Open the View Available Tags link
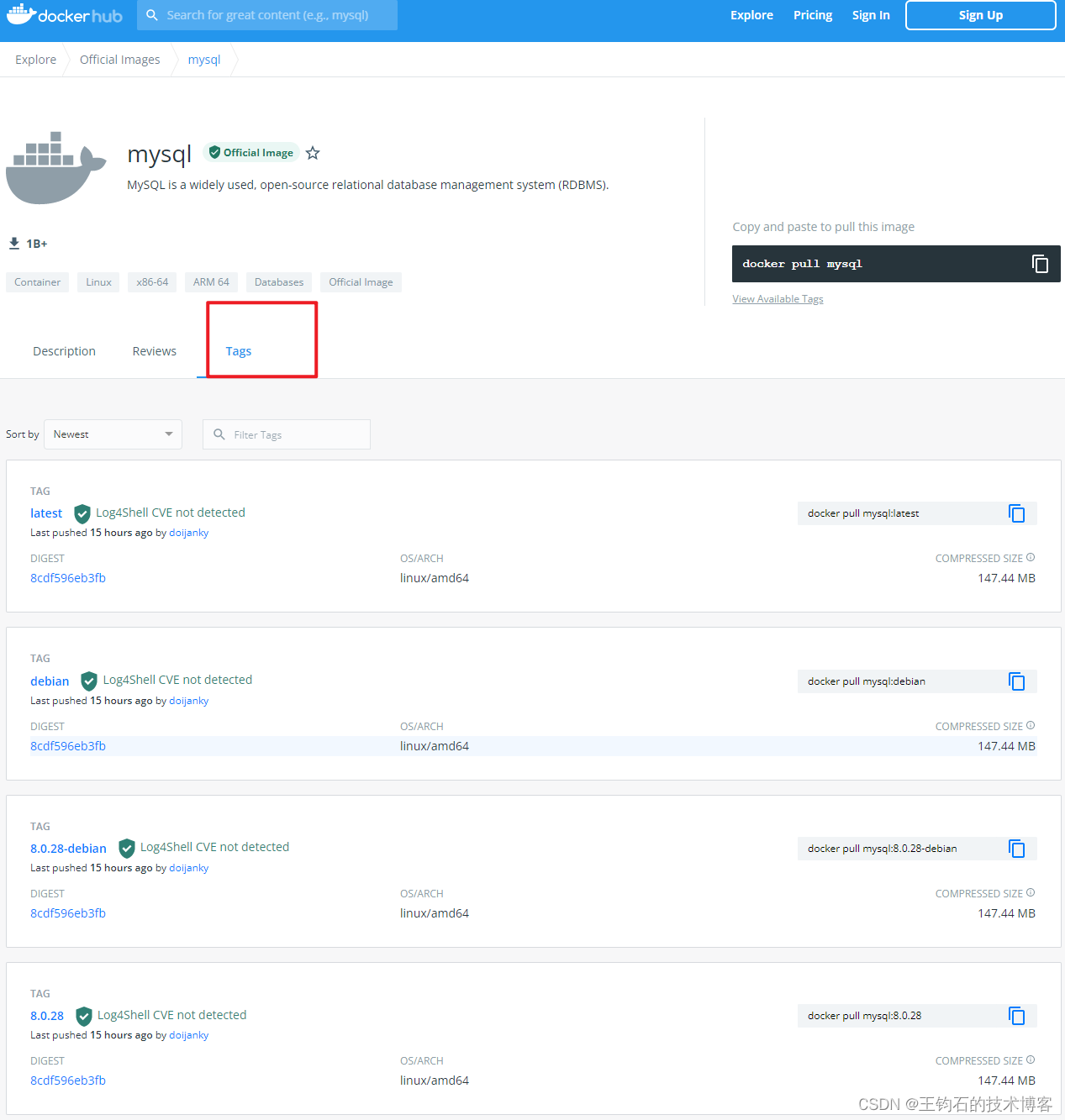Image resolution: width=1065 pixels, height=1120 pixels. [x=777, y=298]
